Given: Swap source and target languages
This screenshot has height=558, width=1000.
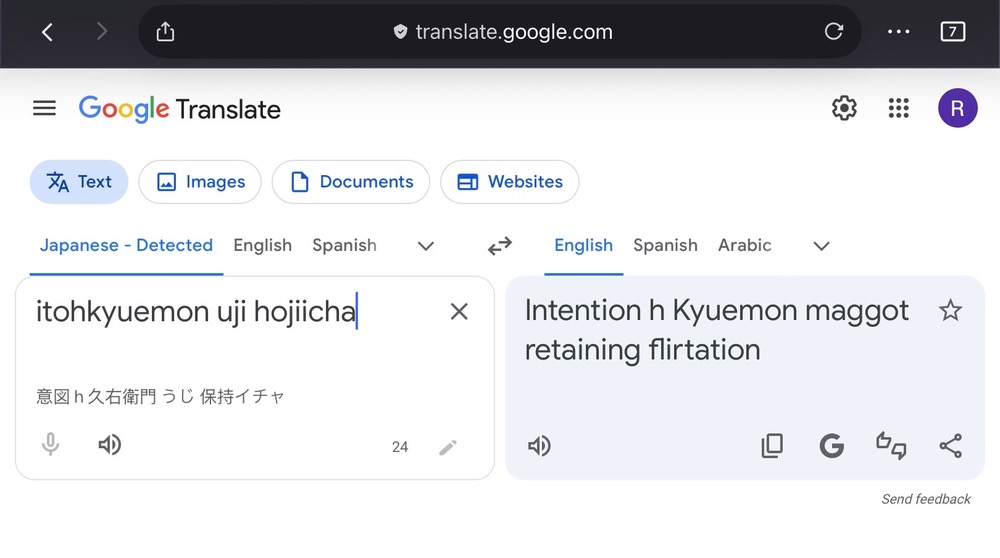Looking at the screenshot, I should 499,246.
